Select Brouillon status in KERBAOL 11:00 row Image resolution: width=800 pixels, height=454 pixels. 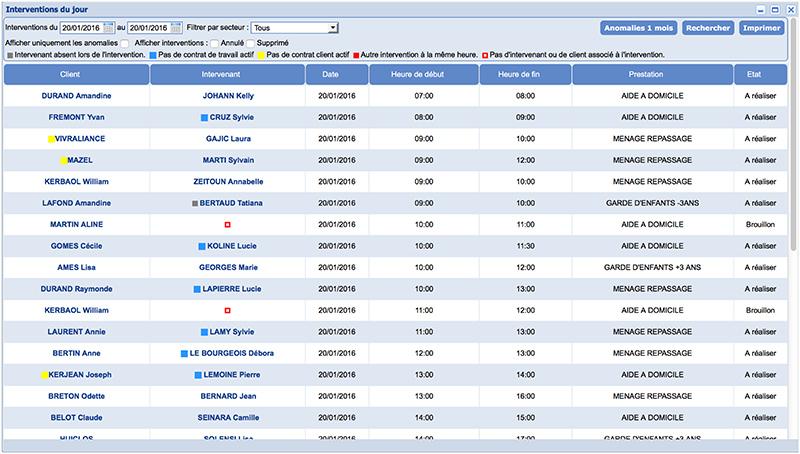tap(760, 310)
